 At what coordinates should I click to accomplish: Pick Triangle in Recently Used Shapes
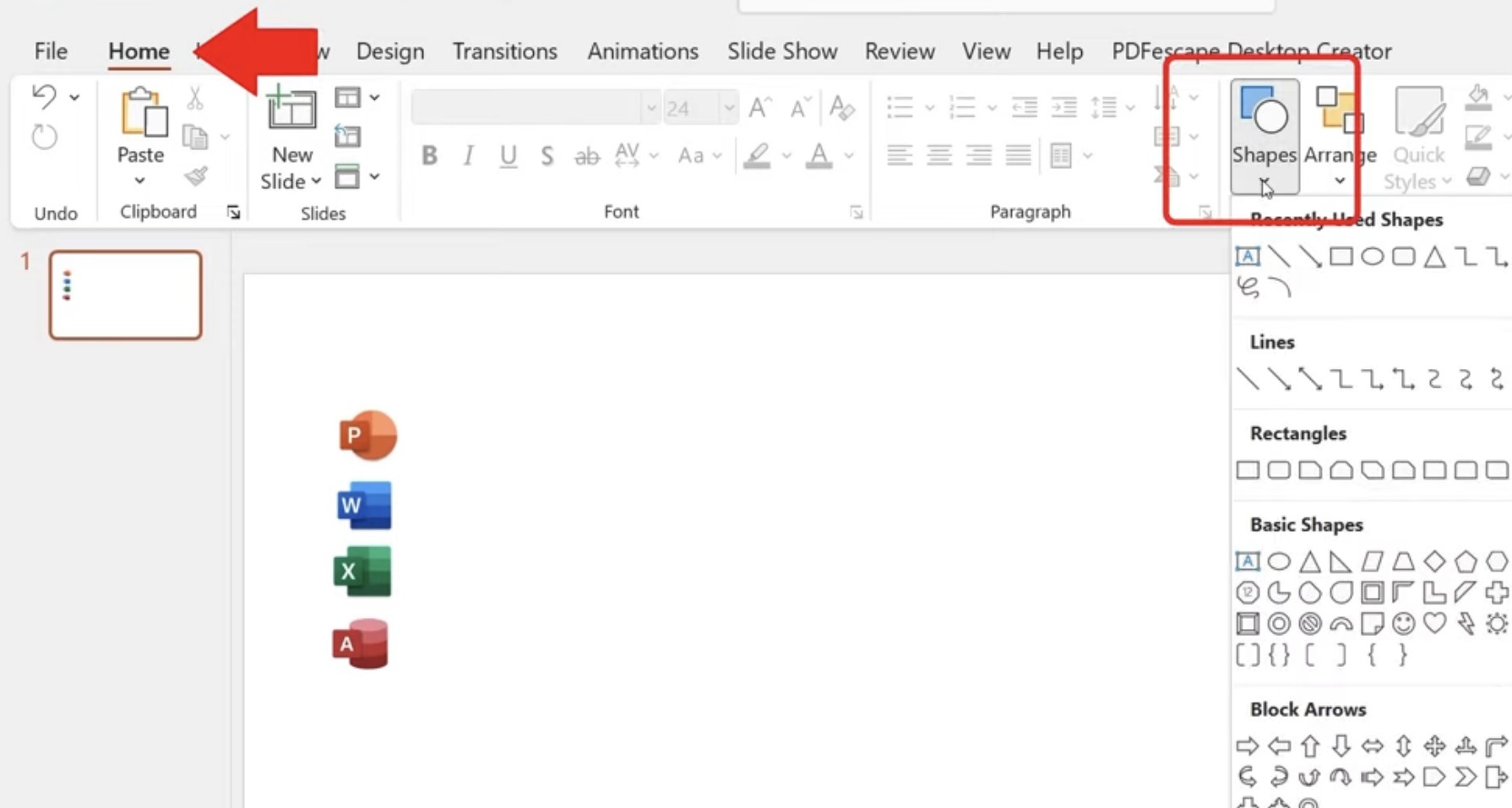click(1434, 256)
